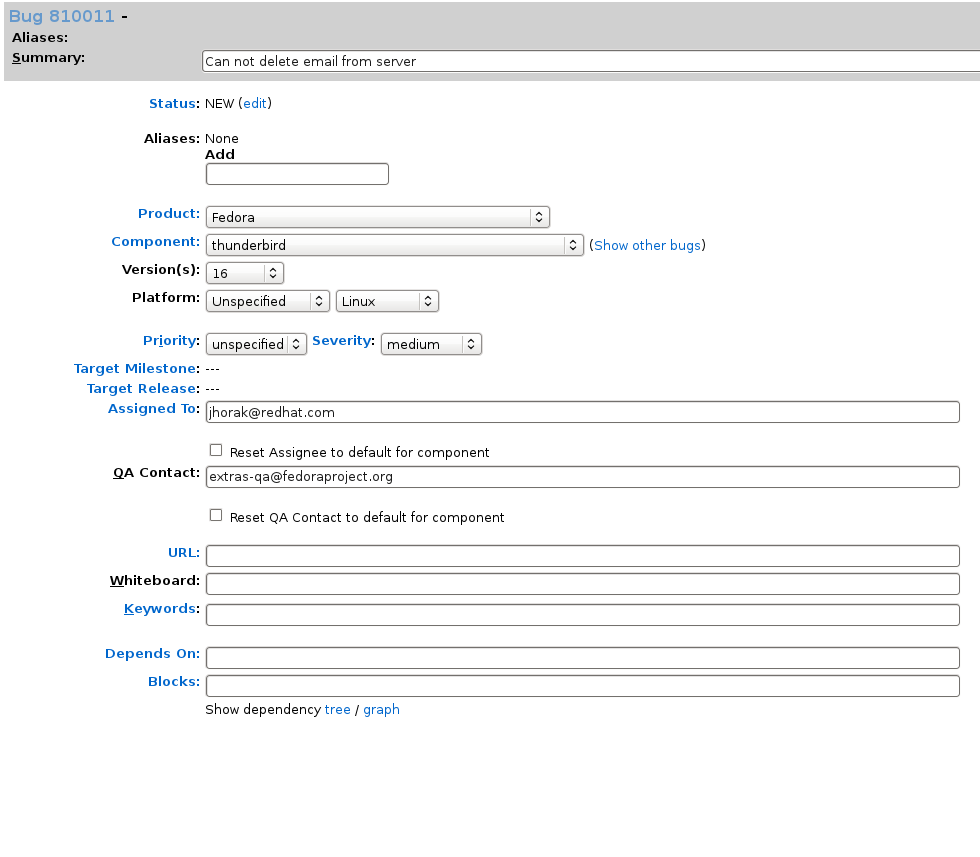Image resolution: width=980 pixels, height=857 pixels.
Task: Click the Keywords input field
Action: [x=582, y=614]
